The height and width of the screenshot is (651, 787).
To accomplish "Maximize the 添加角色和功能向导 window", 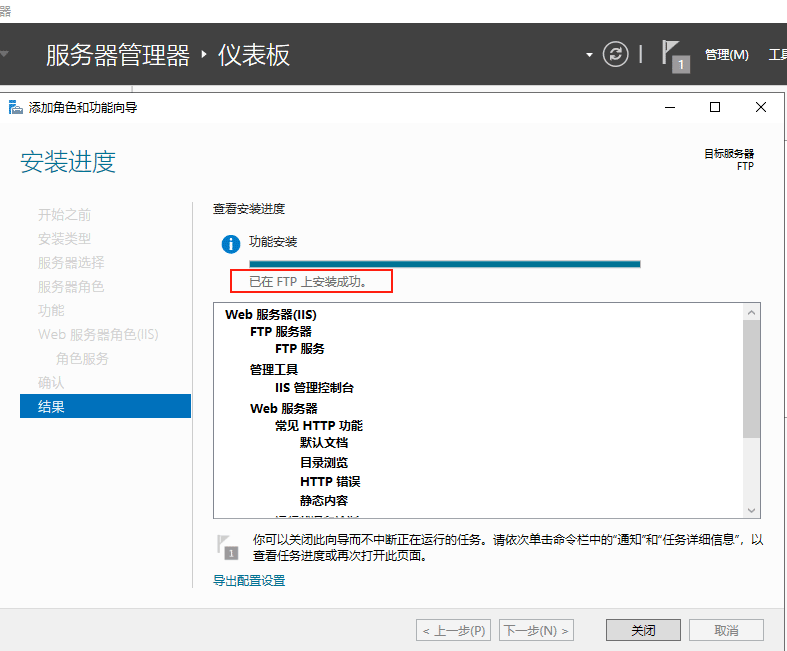I will [714, 107].
